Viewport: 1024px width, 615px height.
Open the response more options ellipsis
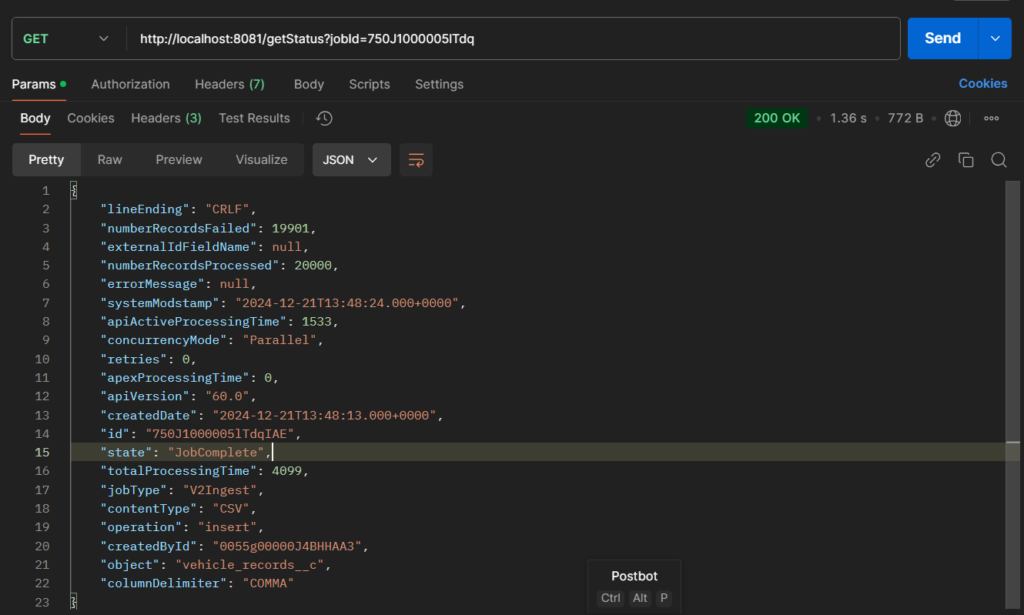(x=992, y=118)
